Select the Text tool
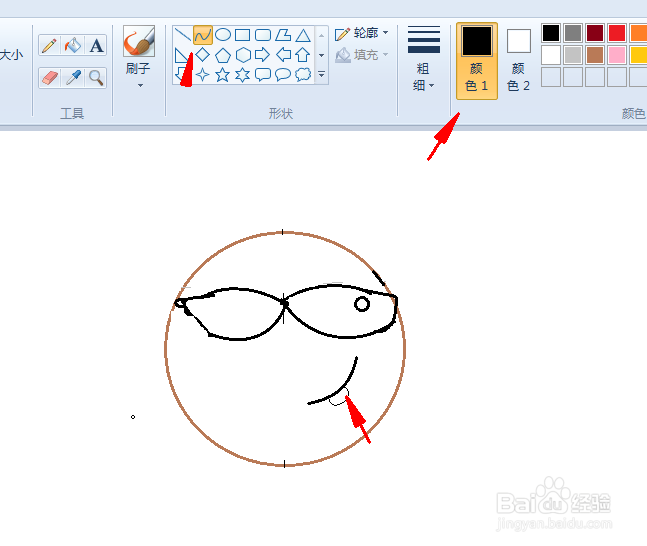Viewport: 647px width, 546px height. point(96,45)
